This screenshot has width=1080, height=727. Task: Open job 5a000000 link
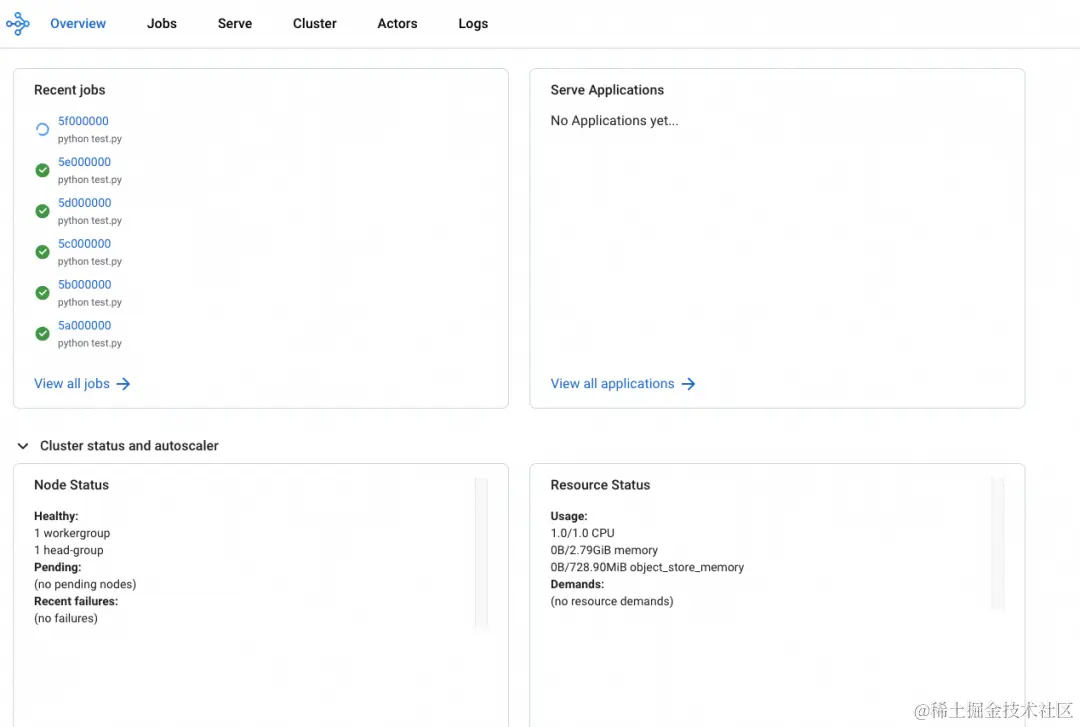84,325
